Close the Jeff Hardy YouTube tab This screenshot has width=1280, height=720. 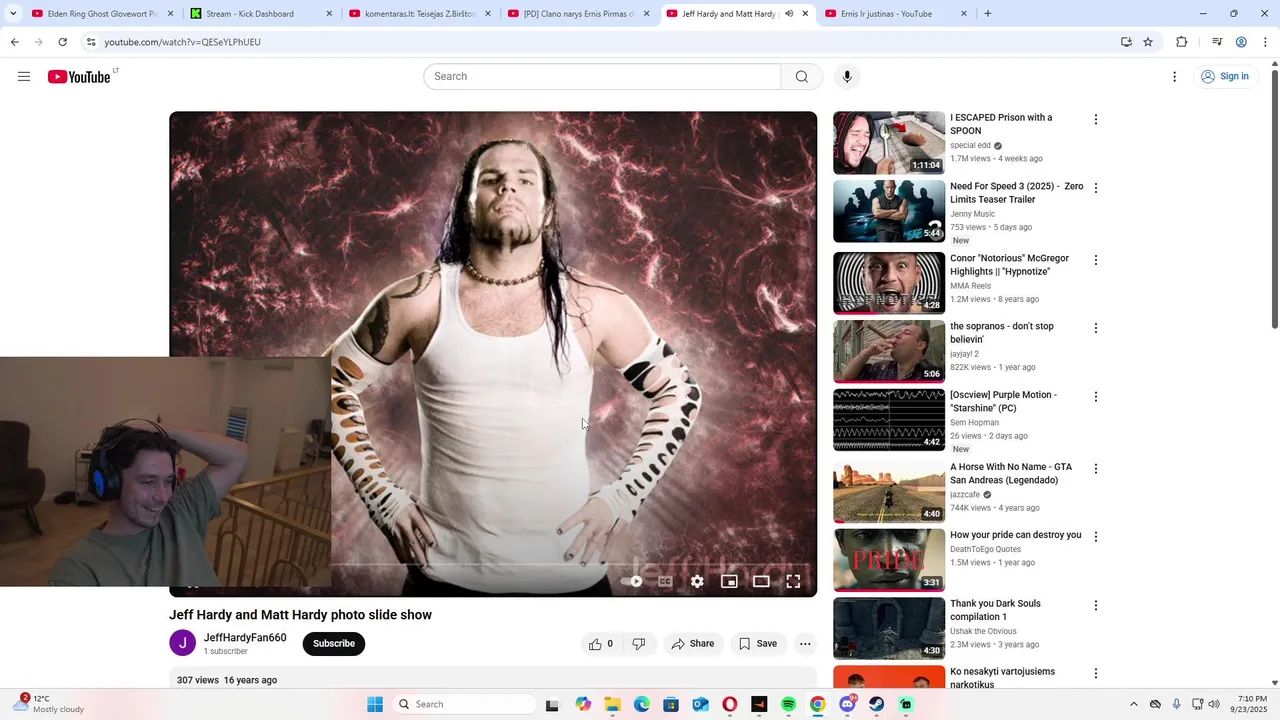[805, 14]
